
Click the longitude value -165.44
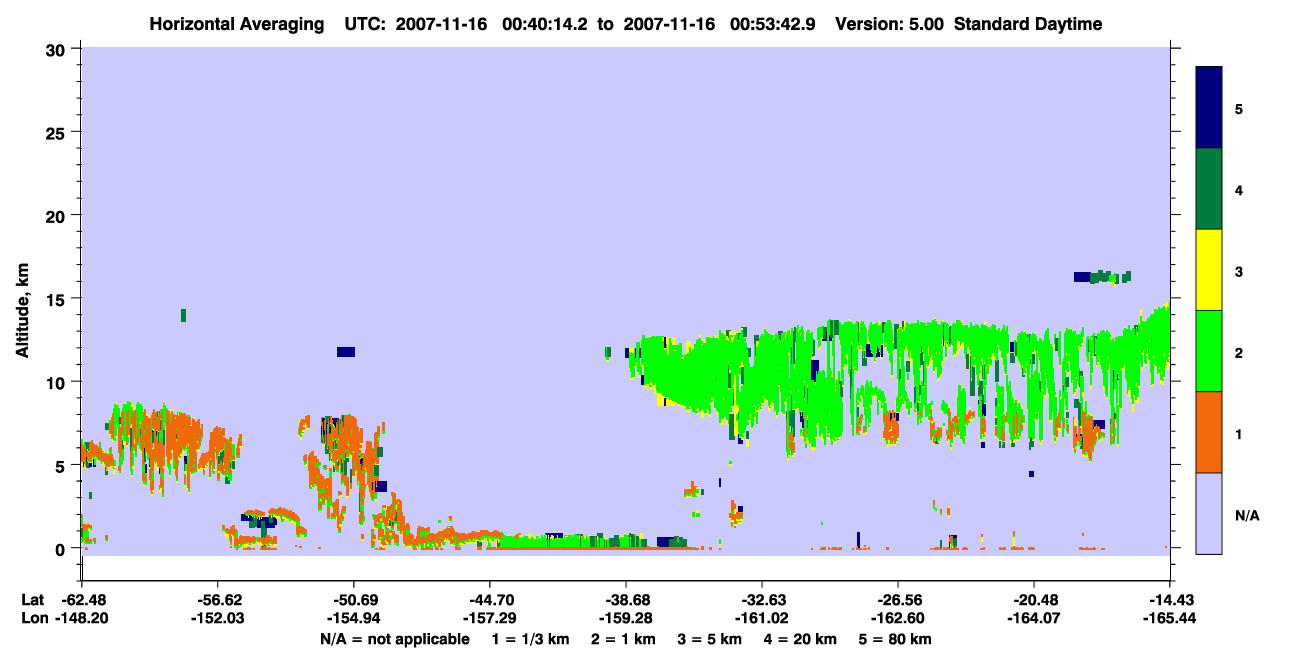(1169, 618)
